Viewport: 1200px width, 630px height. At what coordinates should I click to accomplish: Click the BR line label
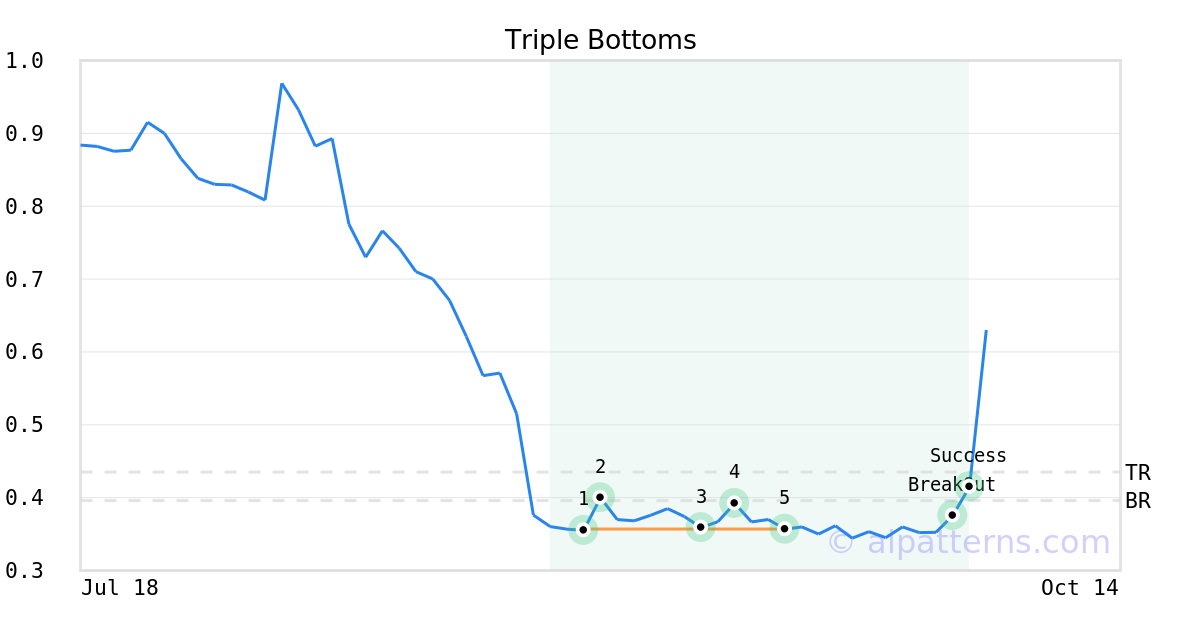(1137, 501)
